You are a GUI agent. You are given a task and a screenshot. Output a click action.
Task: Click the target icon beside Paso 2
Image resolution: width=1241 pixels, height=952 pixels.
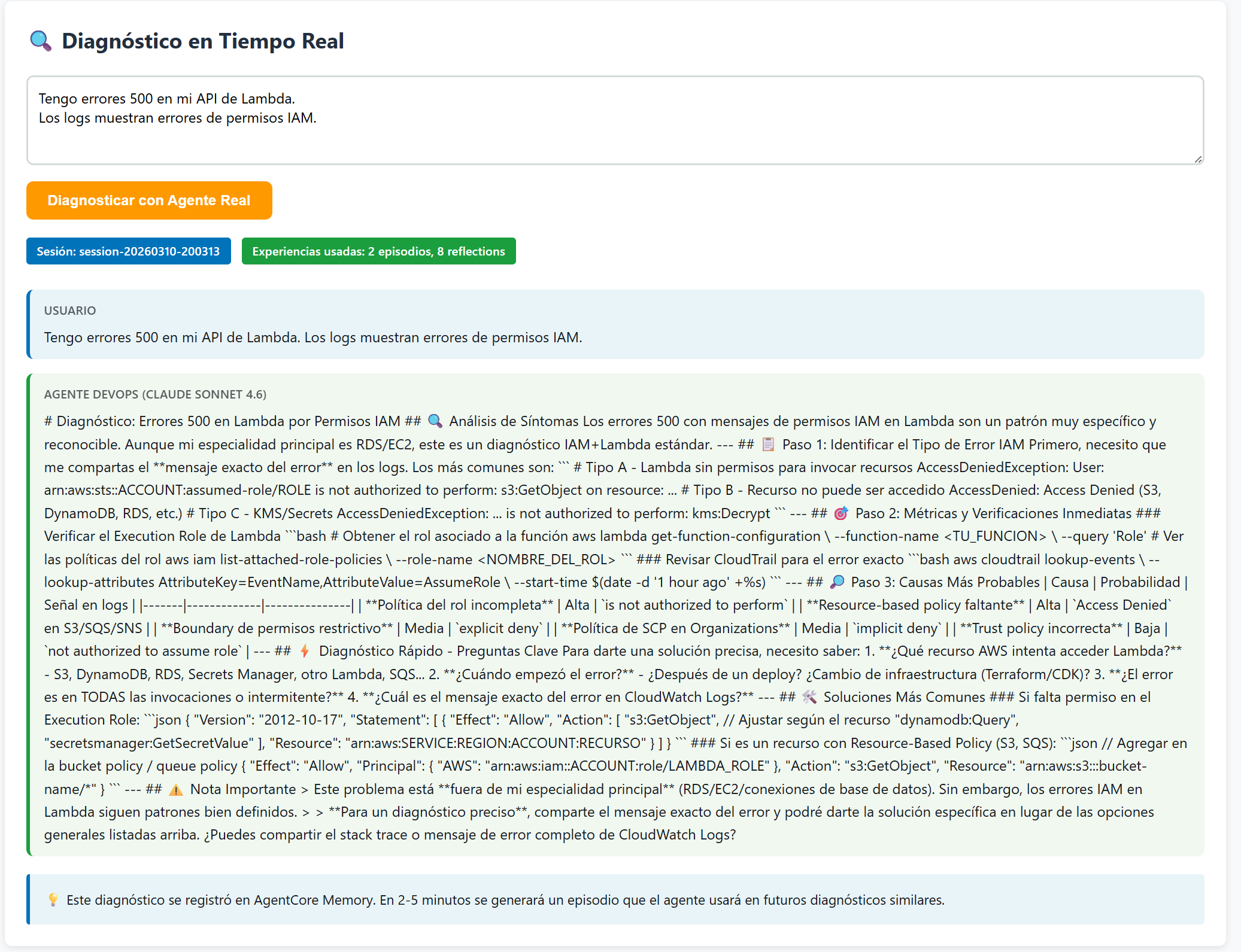coord(841,513)
